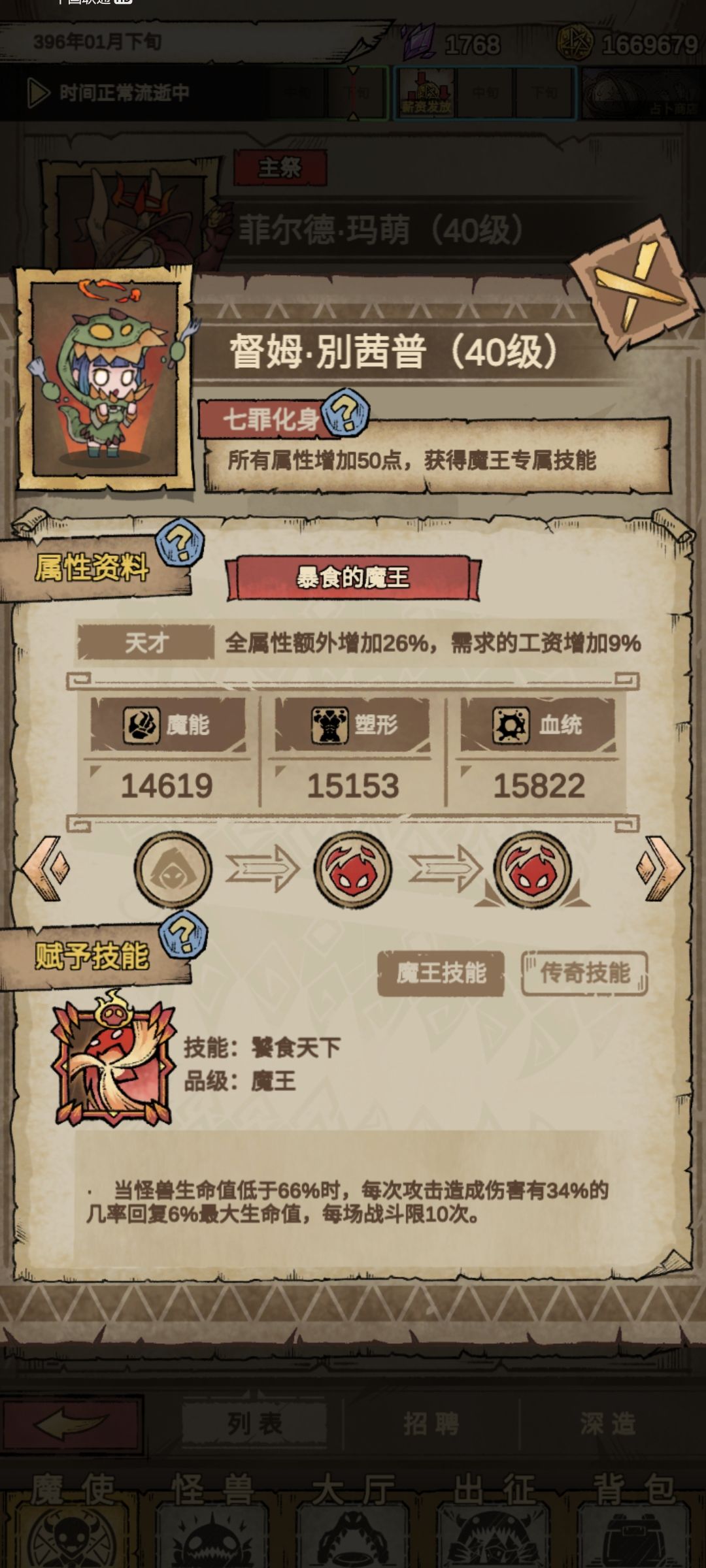Tap the final highlighted demon stage icon

pyautogui.click(x=532, y=870)
